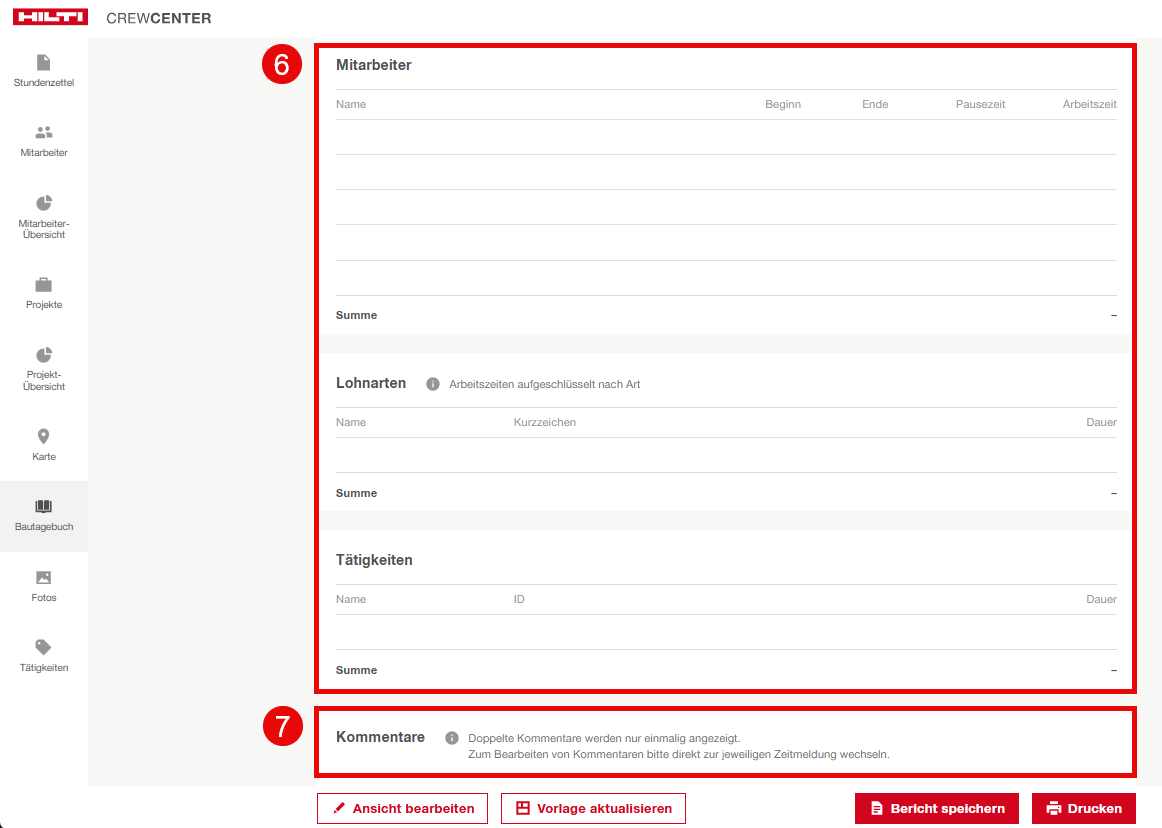Open Tätigkeiten tag icon in sidebar
This screenshot has height=828, width=1162.
point(43,648)
